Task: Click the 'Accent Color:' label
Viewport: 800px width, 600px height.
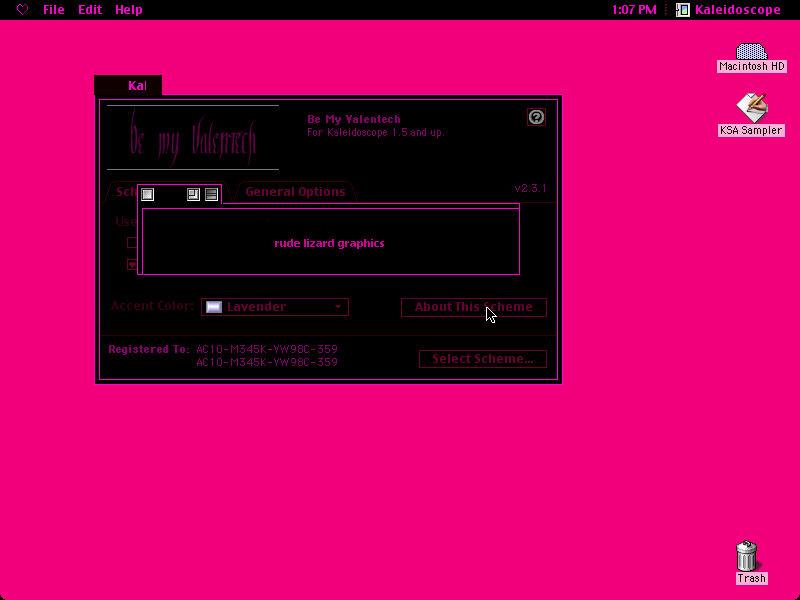Action: tap(152, 306)
